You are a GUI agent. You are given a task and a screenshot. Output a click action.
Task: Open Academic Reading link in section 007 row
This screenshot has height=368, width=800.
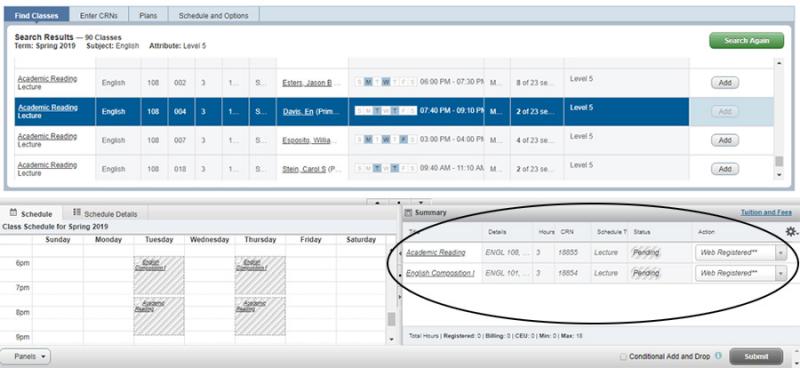47,136
